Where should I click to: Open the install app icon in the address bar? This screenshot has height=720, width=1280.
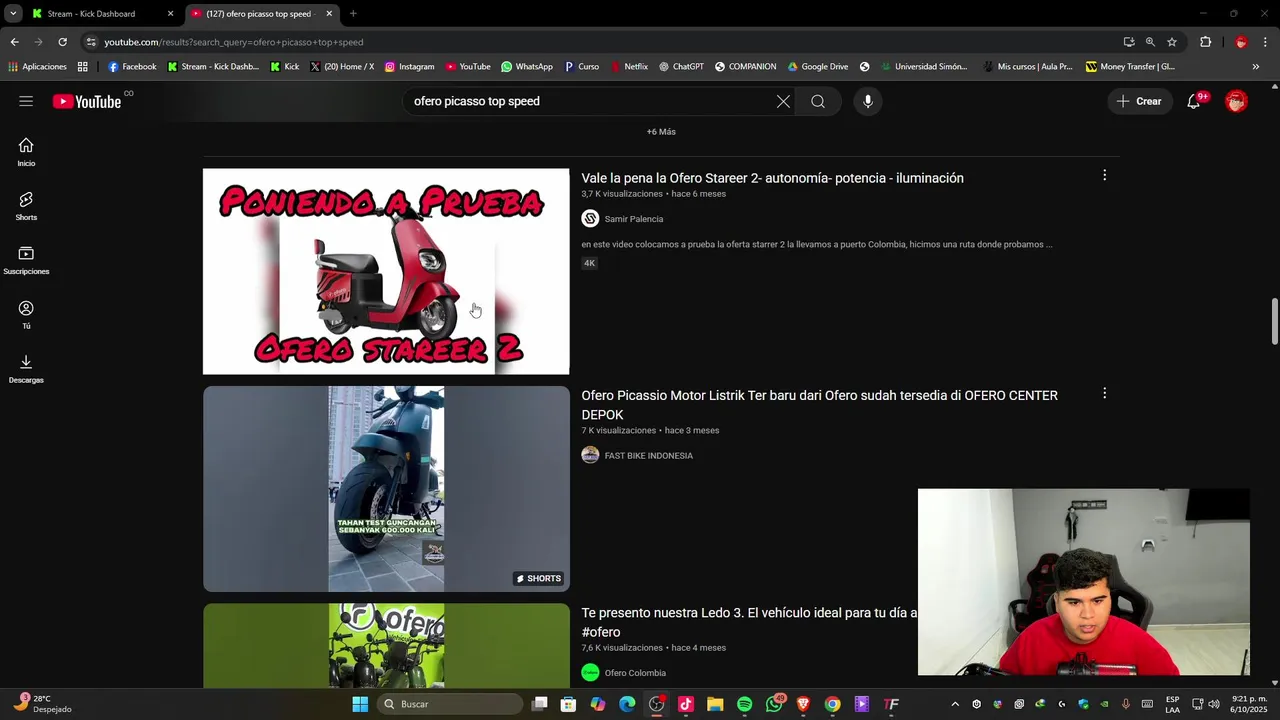[1129, 42]
